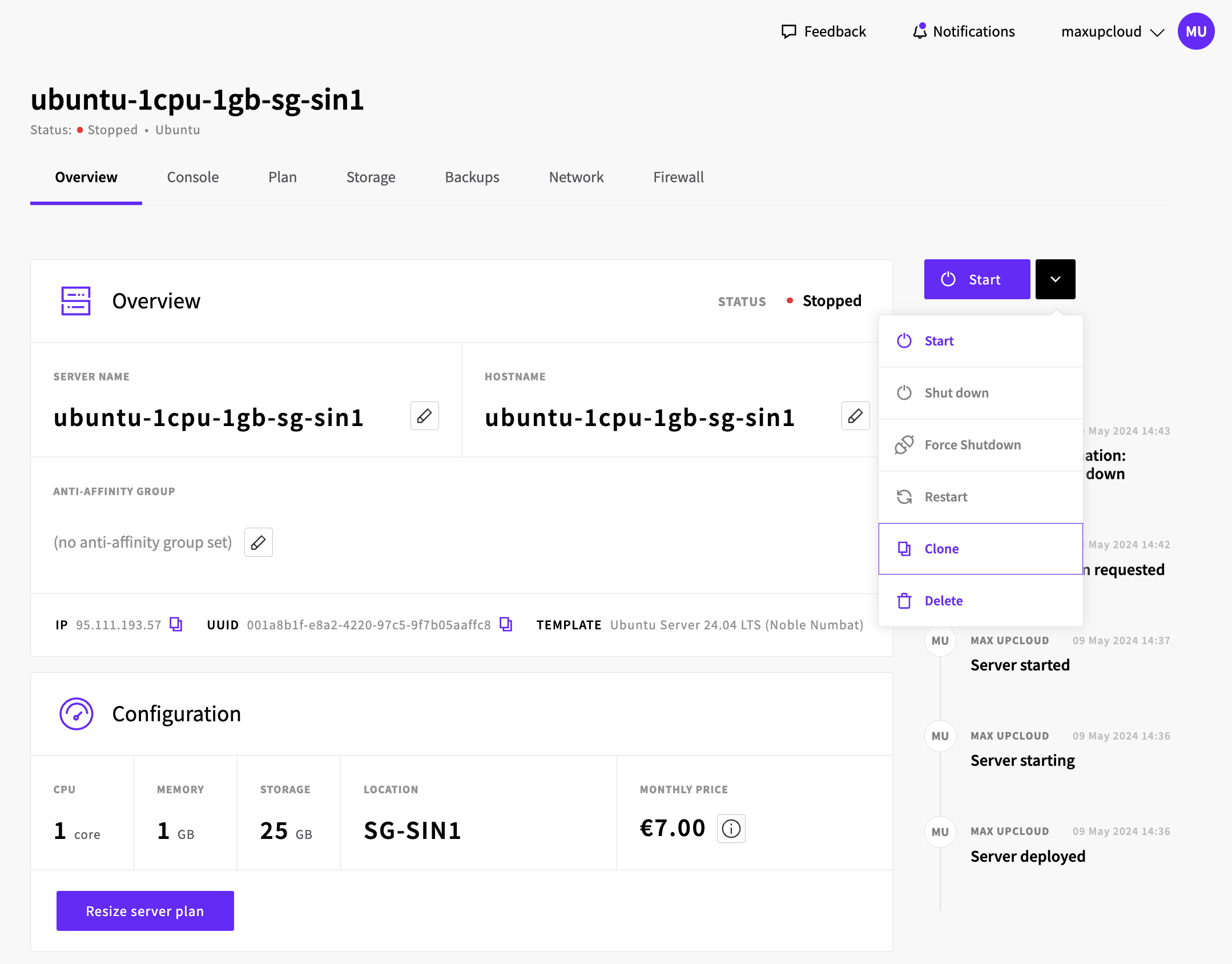Edit anti-affinity group pencil icon
1232x964 pixels.
258,542
